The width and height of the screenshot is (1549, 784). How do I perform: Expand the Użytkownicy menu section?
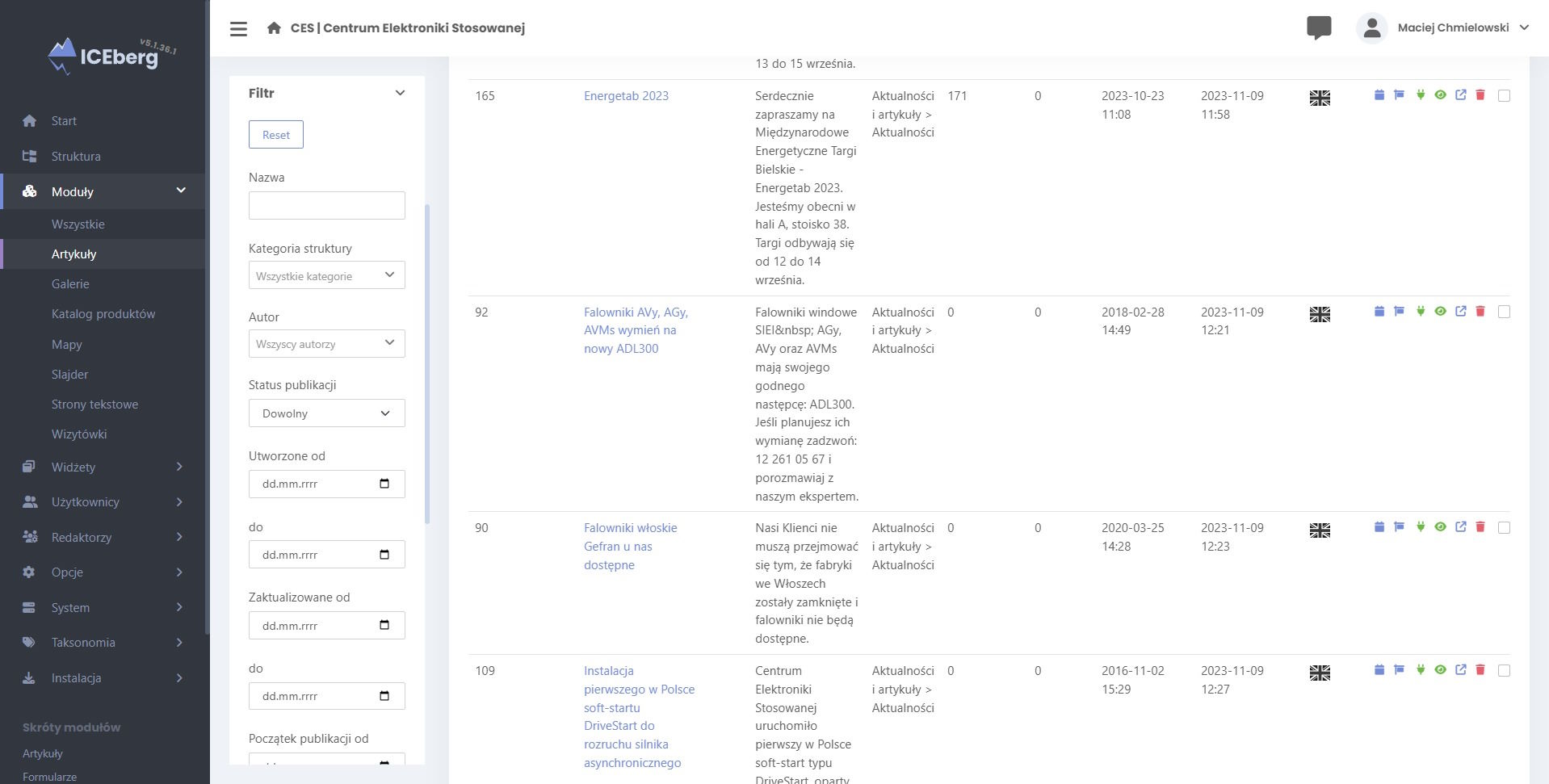click(x=179, y=502)
